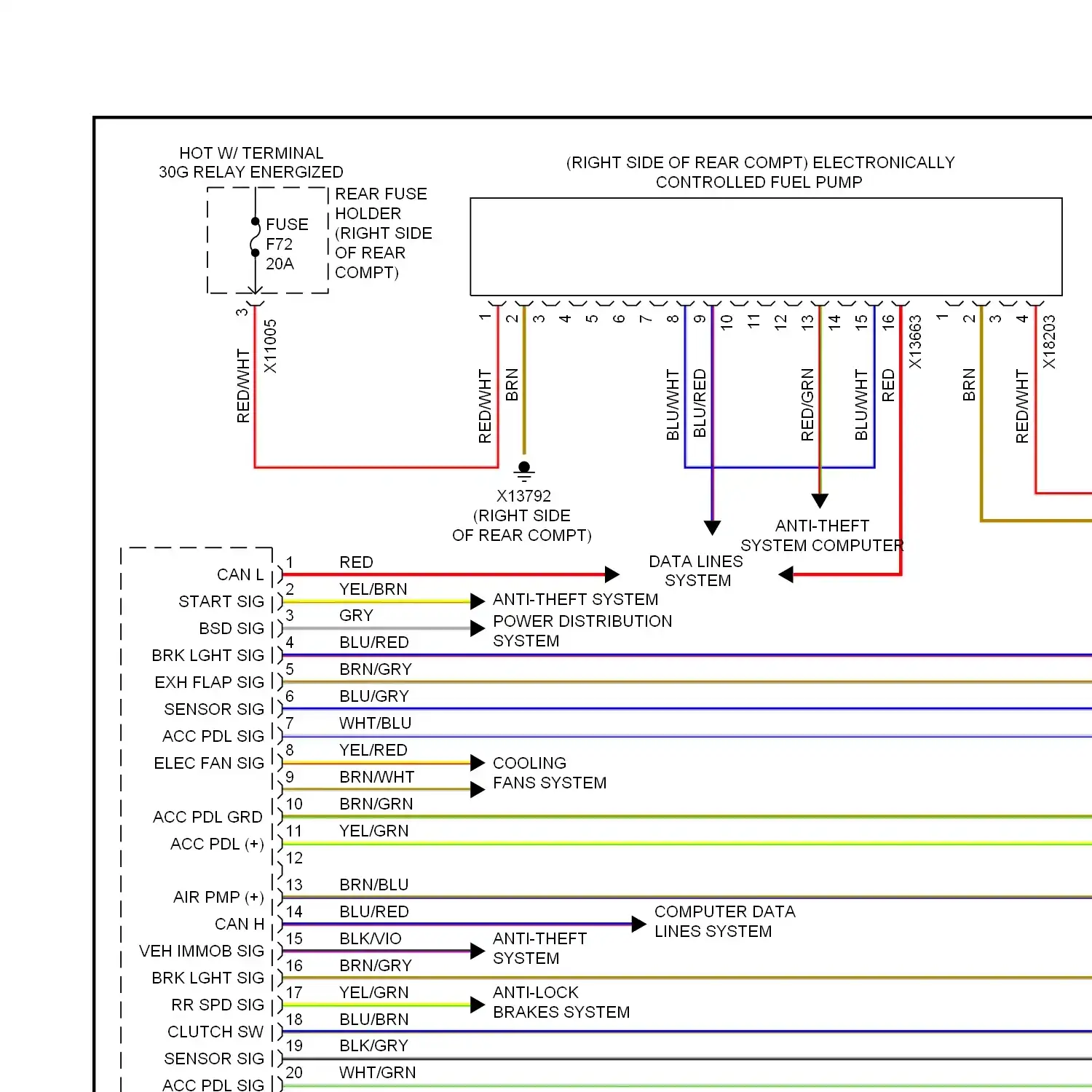This screenshot has width=1092, height=1092.
Task: Click the 'ANTI-LOCK BRAKES SYSTEM' label
Action: click(x=561, y=1002)
